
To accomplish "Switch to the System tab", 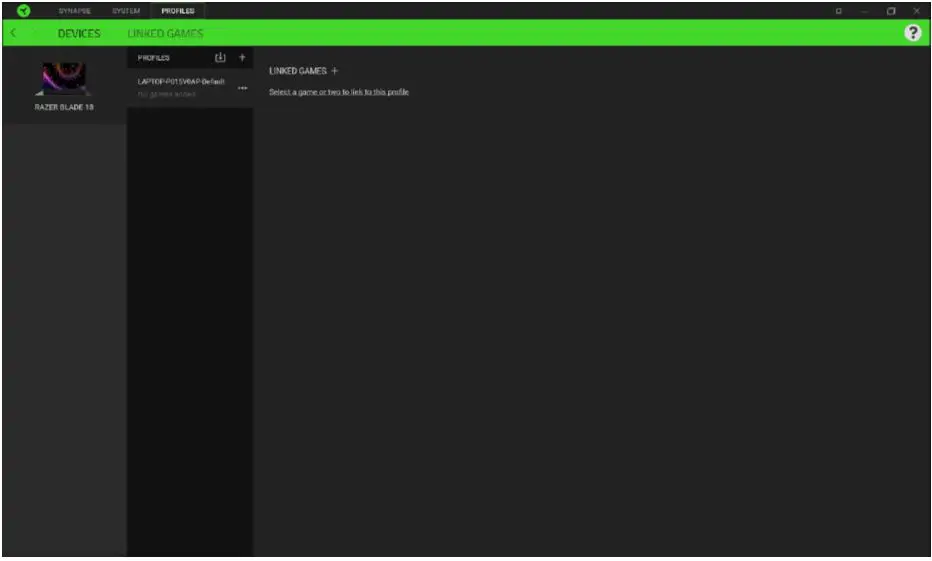I will pyautogui.click(x=126, y=11).
